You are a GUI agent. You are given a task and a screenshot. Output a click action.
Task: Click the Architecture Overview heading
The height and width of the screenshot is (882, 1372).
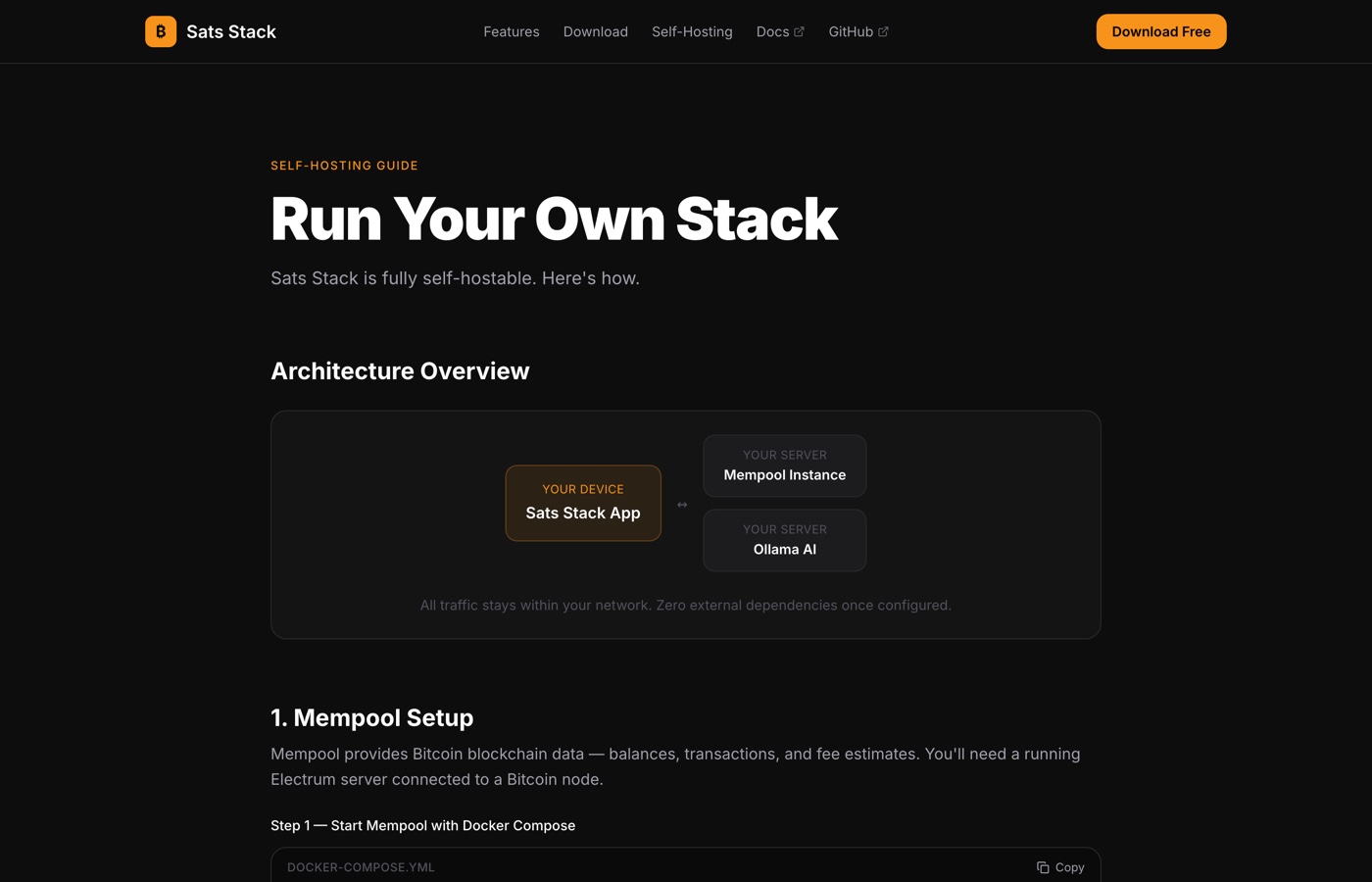400,371
